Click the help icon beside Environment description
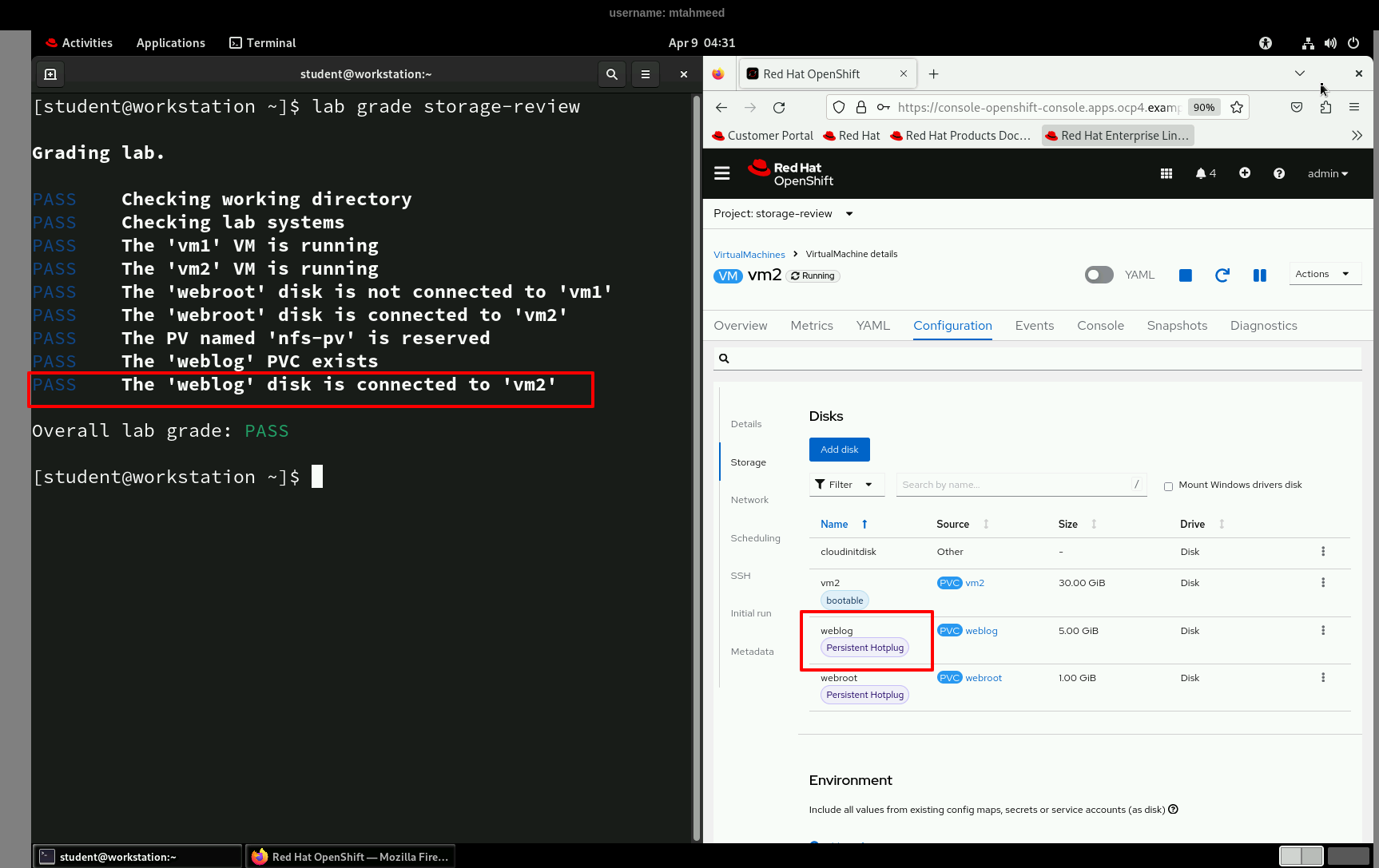Image resolution: width=1379 pixels, height=868 pixels. click(x=1174, y=810)
